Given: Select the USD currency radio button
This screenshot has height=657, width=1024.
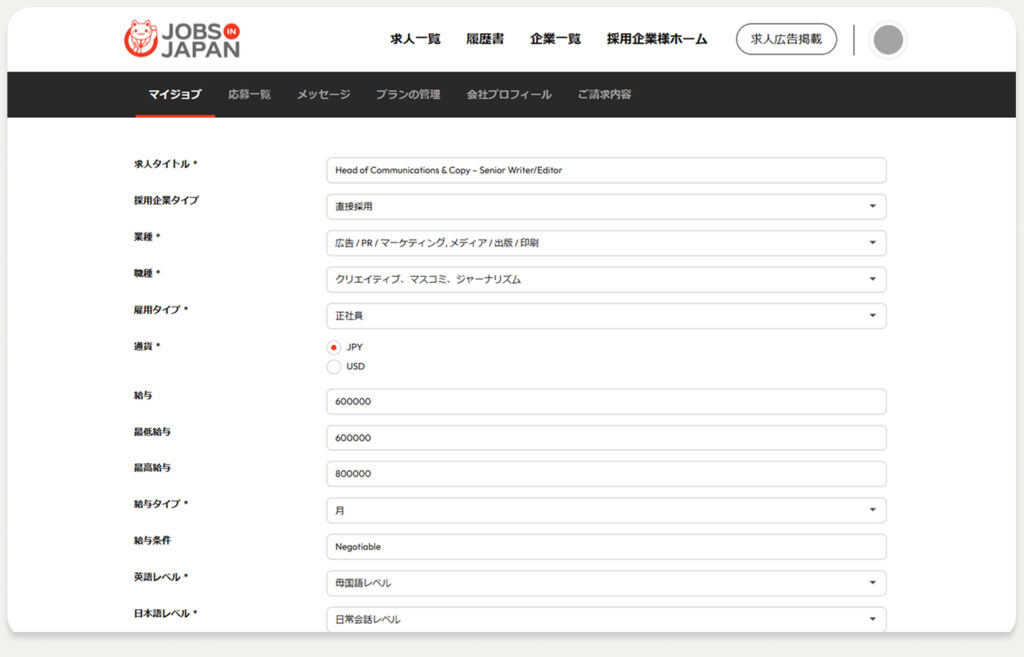Looking at the screenshot, I should (334, 366).
